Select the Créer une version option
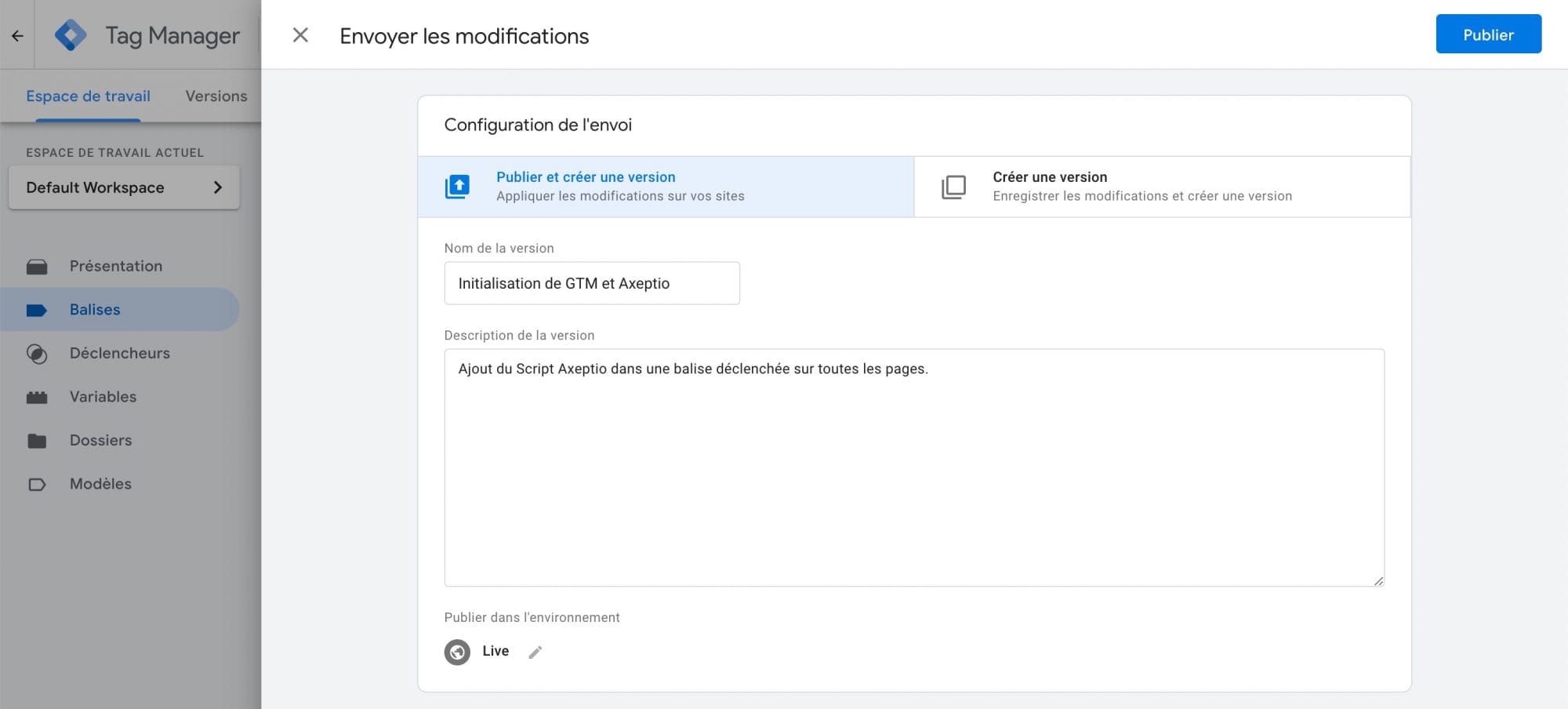 [x=1162, y=187]
